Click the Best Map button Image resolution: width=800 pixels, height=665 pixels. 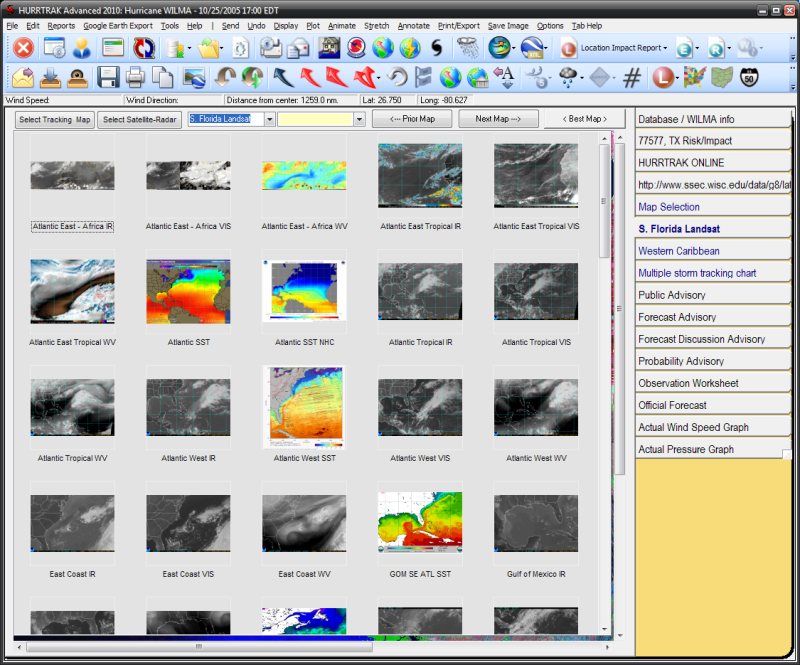[x=584, y=119]
